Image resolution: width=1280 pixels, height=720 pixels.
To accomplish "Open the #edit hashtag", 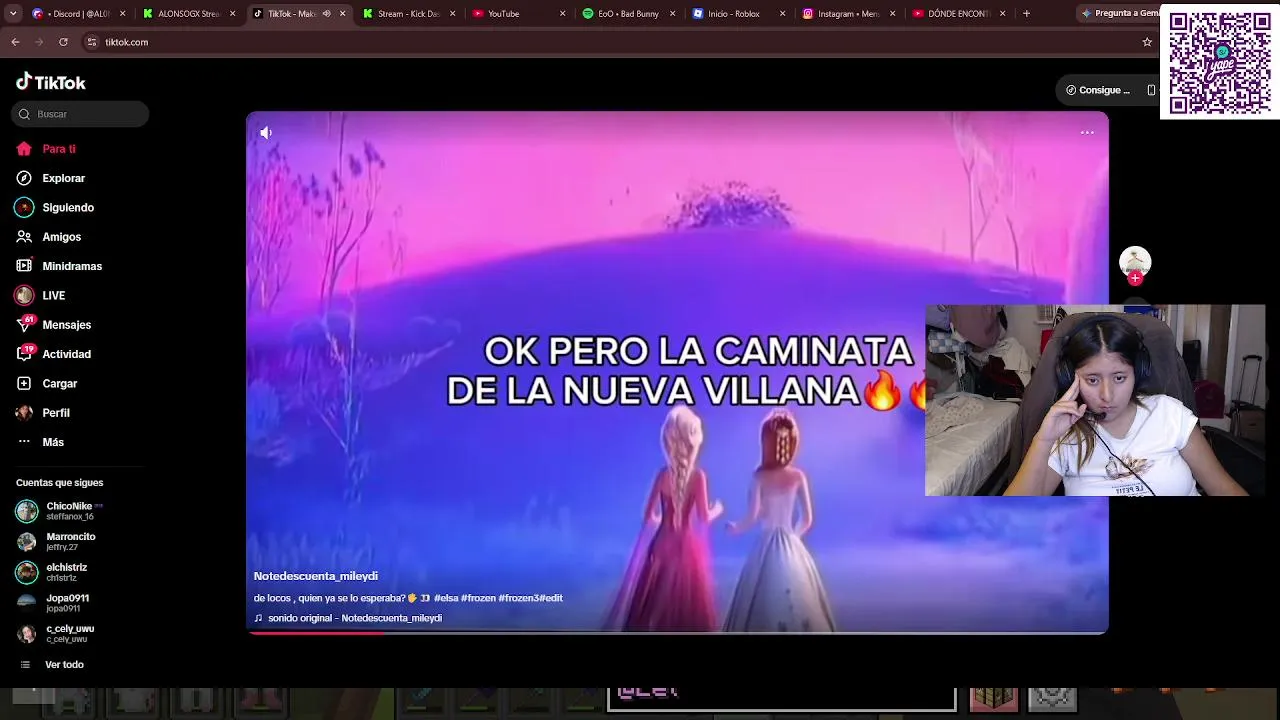I will 551,598.
